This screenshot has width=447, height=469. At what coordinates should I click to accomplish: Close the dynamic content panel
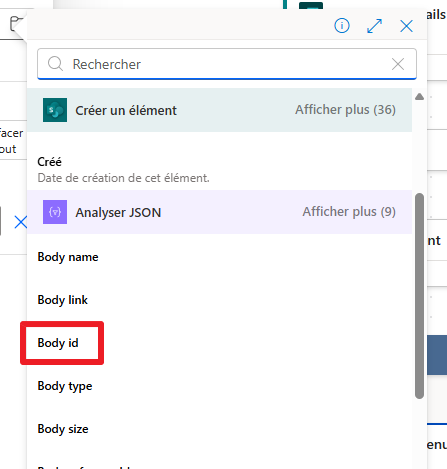pos(406,26)
